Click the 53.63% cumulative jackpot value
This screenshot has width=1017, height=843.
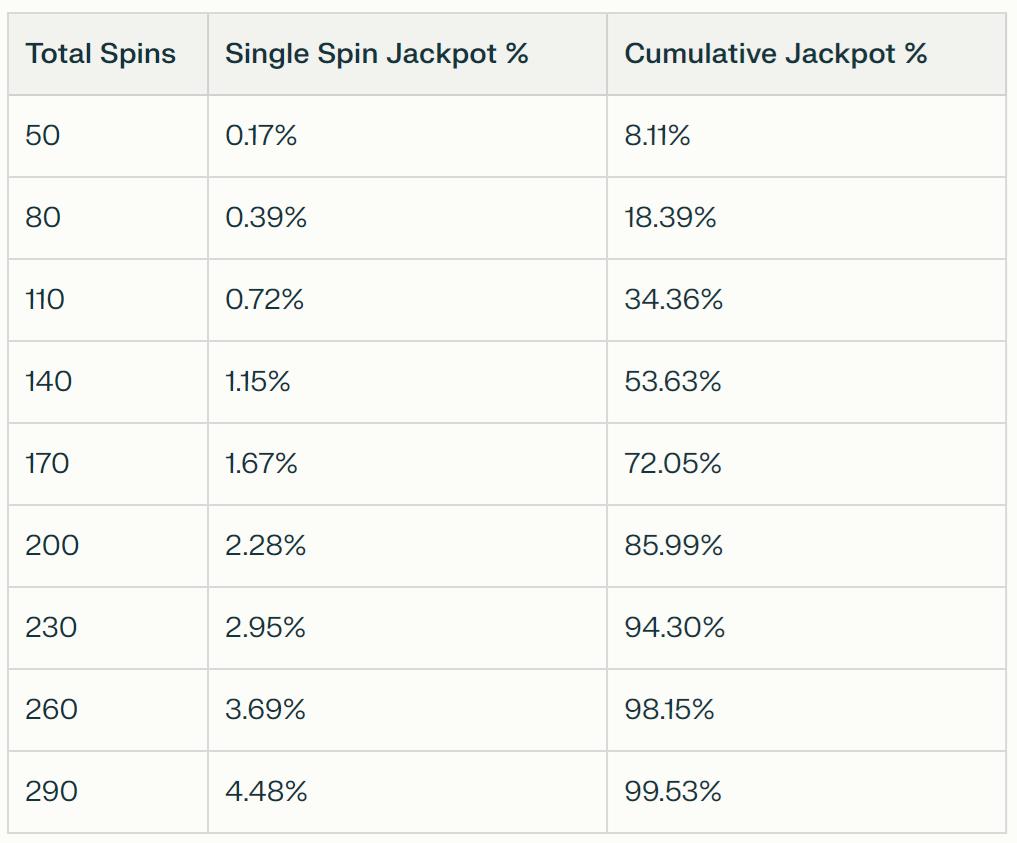coord(673,382)
